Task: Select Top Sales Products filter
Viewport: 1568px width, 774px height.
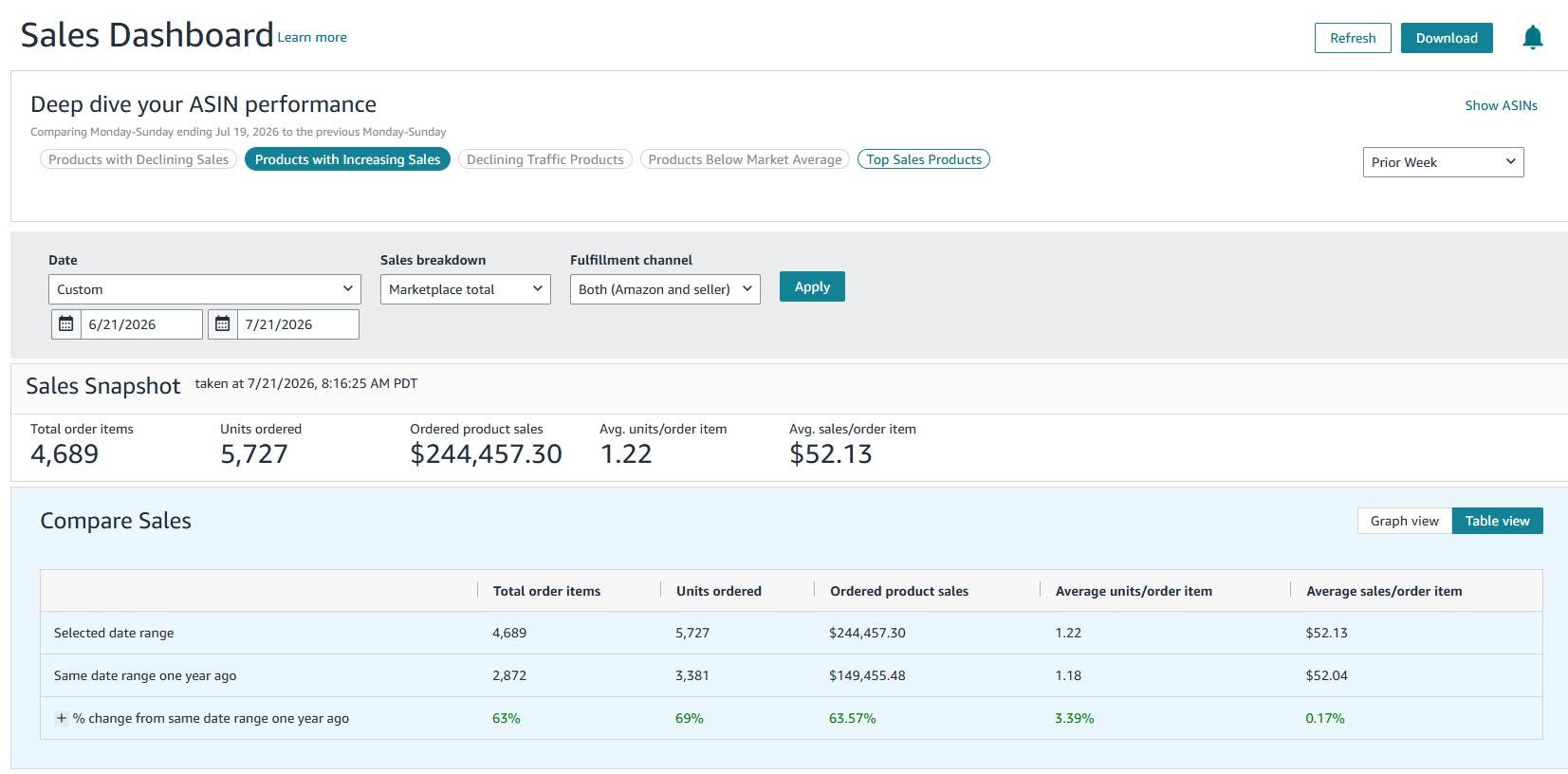Action: point(924,159)
